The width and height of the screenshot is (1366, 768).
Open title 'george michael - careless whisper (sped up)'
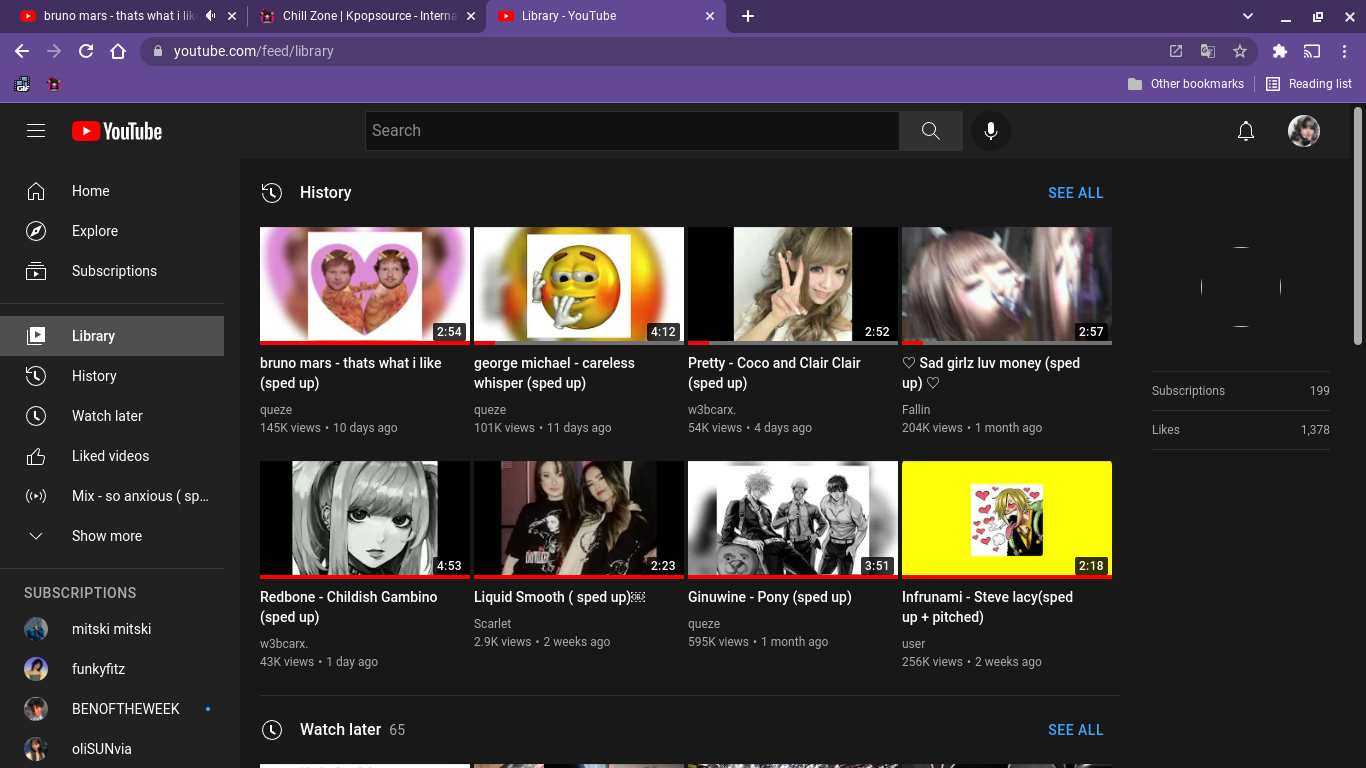554,373
